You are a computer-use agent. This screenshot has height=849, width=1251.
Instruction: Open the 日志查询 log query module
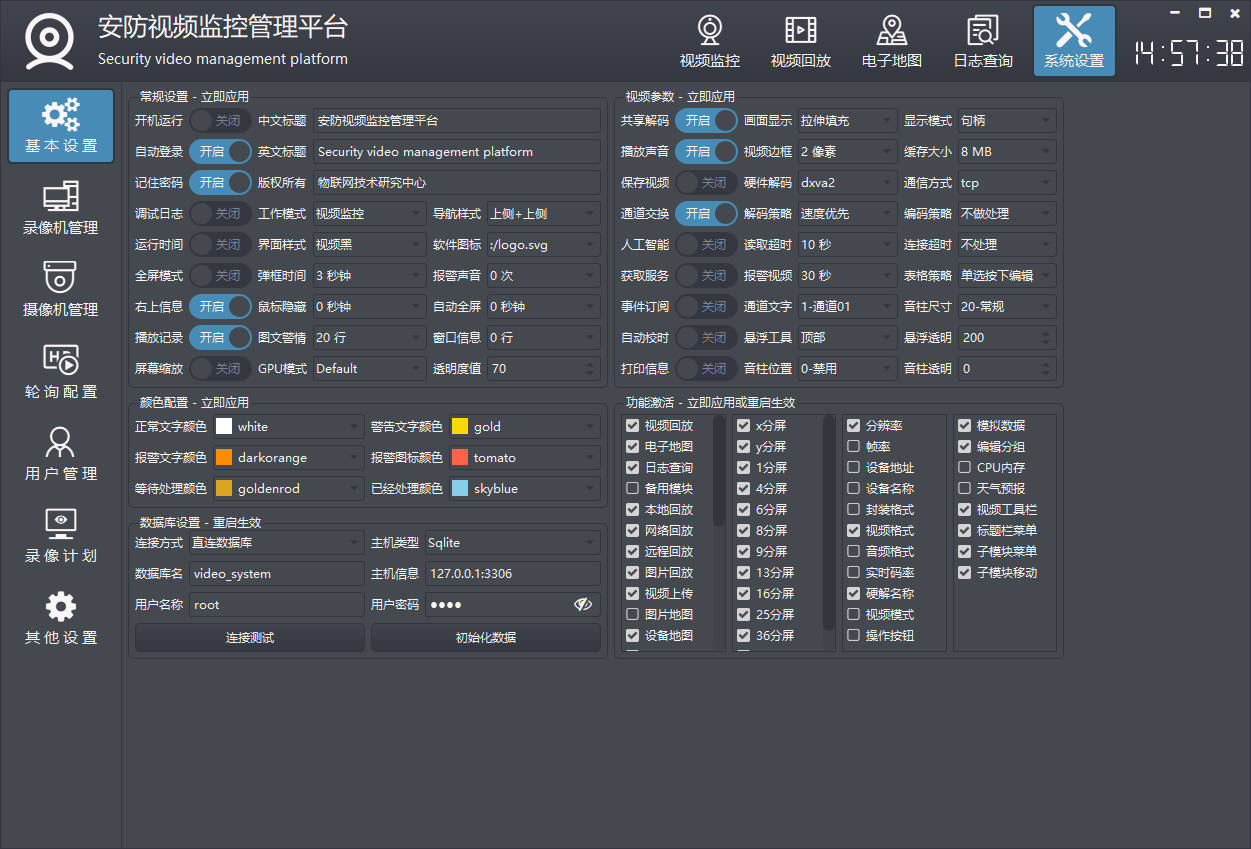pyautogui.click(x=982, y=42)
